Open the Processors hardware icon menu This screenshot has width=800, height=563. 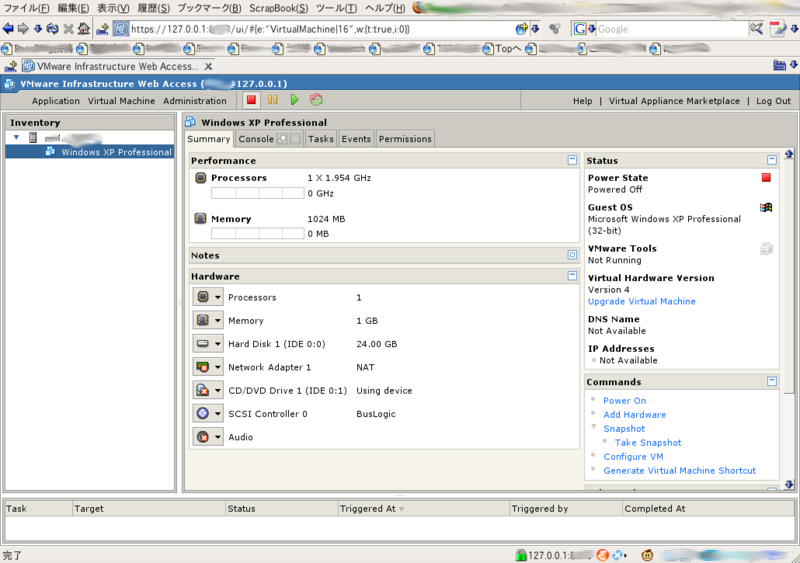click(x=208, y=297)
